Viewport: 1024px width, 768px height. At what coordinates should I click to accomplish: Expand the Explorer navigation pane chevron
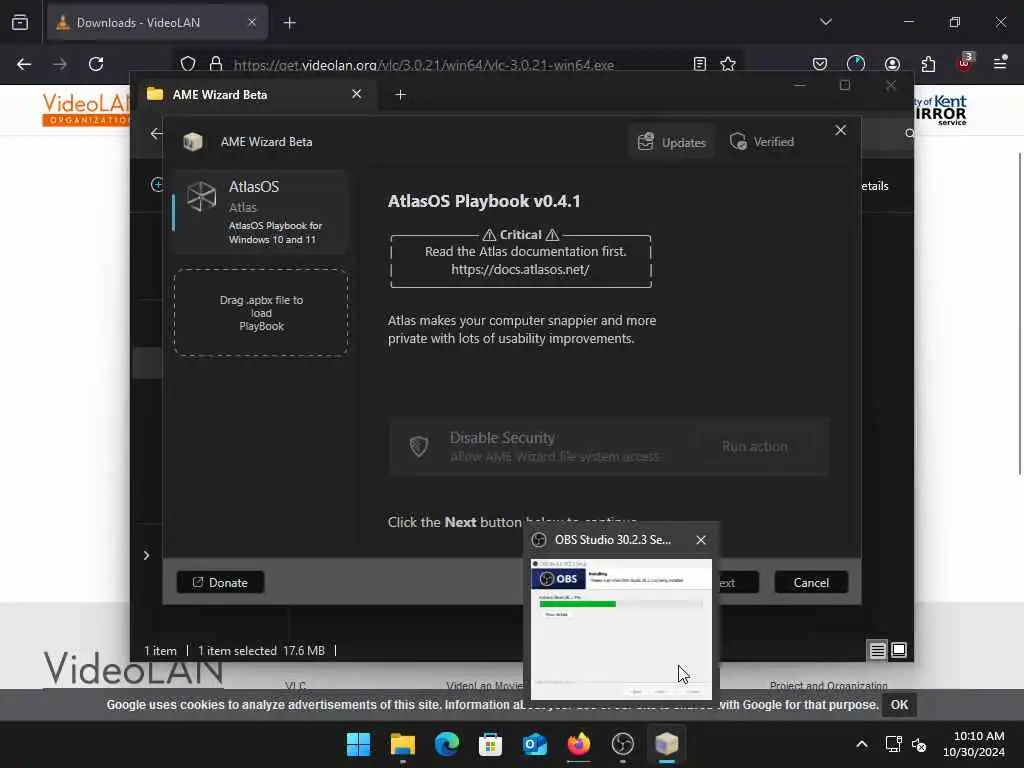146,555
